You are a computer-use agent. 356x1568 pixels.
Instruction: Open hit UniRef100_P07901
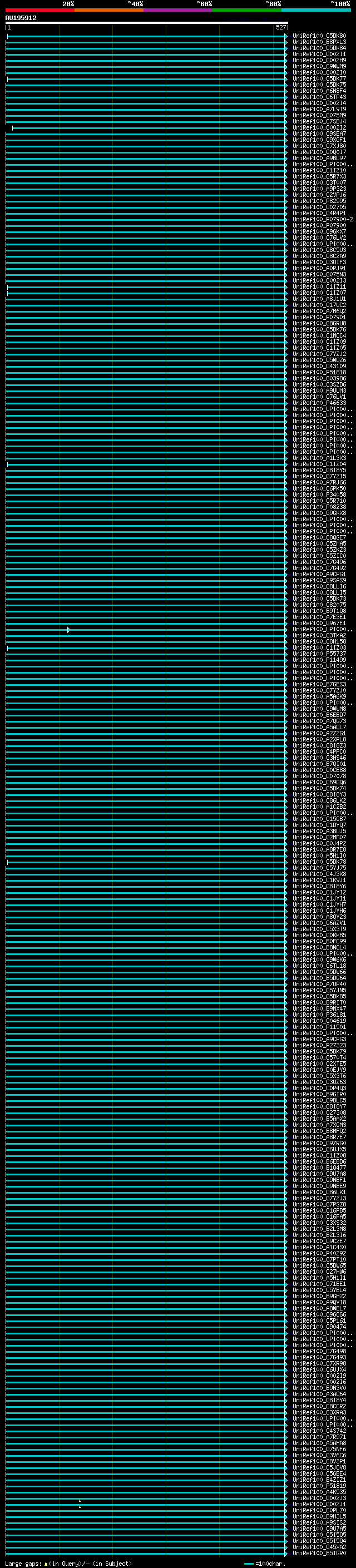319,317
